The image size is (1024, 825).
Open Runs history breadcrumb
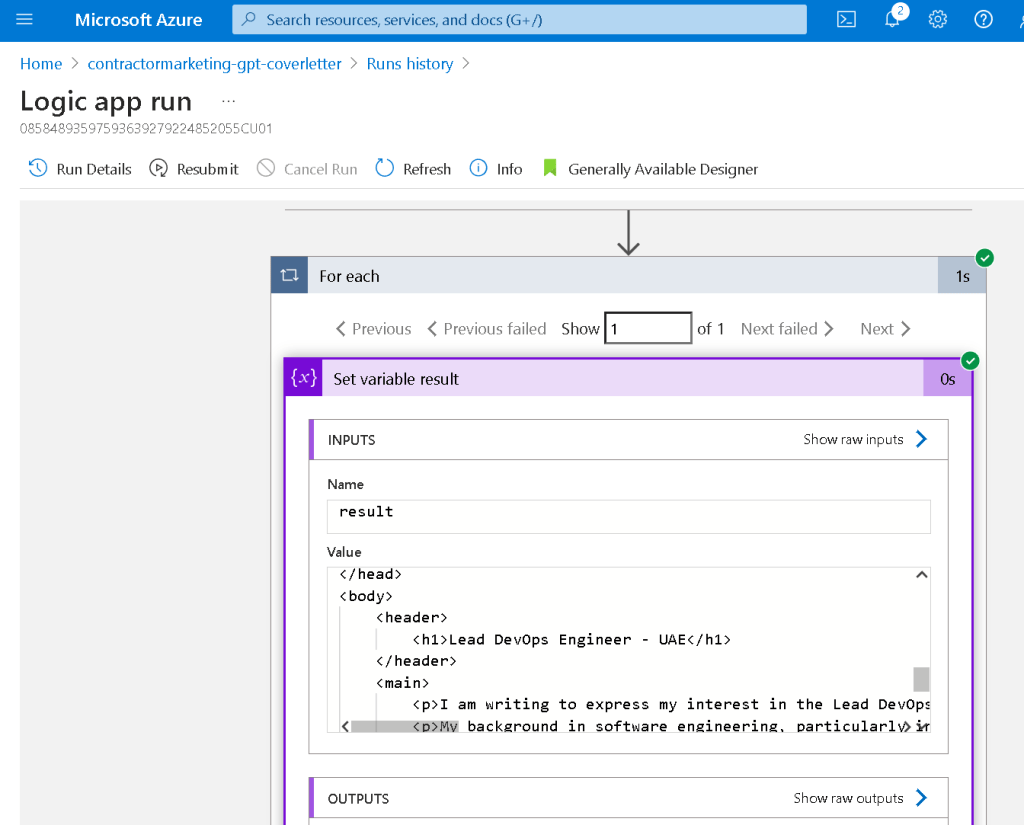[x=409, y=63]
